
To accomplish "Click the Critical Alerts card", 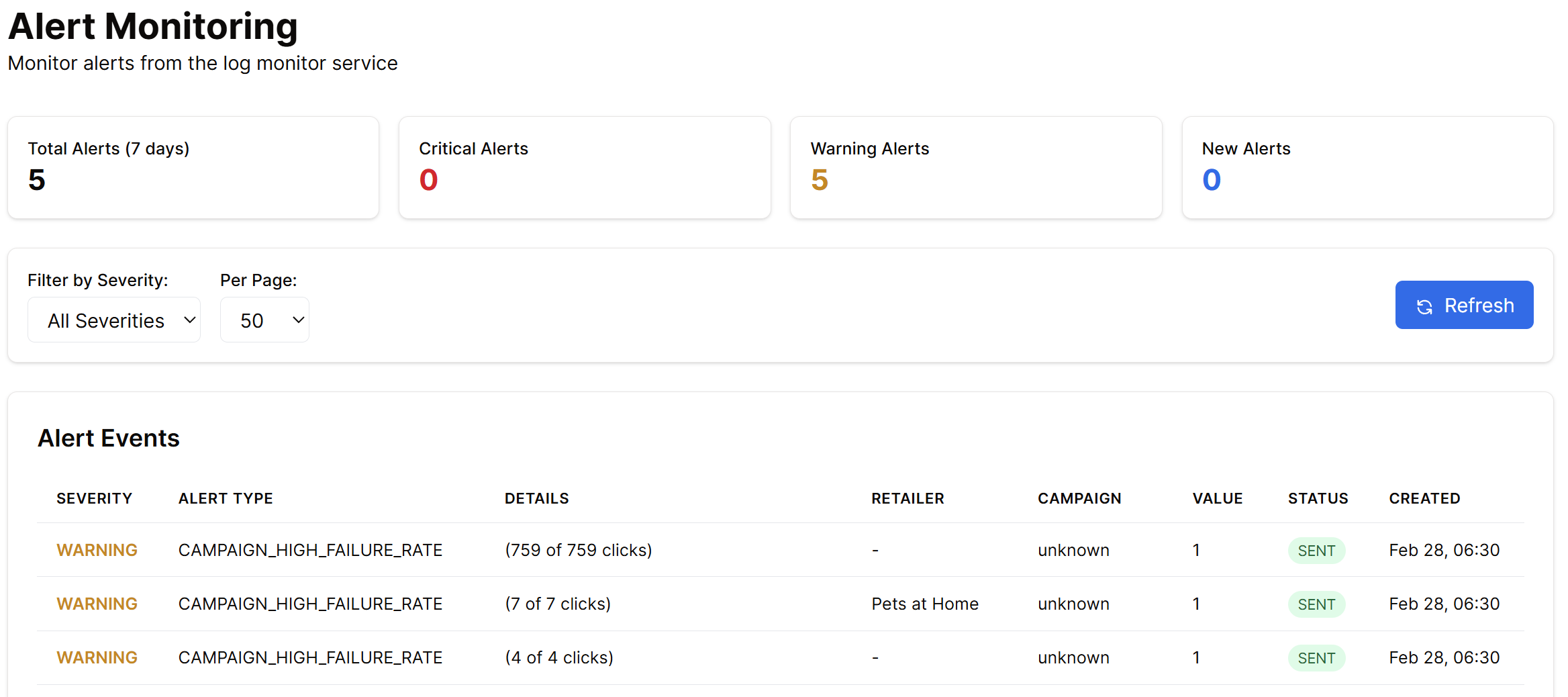I will click(x=585, y=167).
